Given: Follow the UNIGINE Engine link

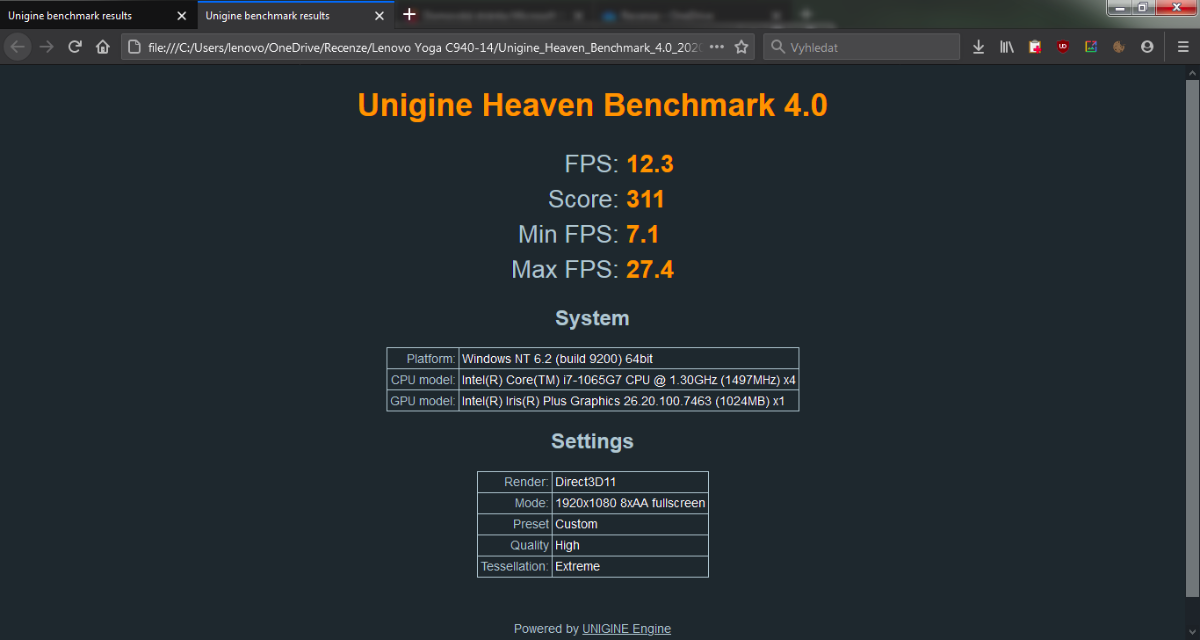Looking at the screenshot, I should (626, 629).
